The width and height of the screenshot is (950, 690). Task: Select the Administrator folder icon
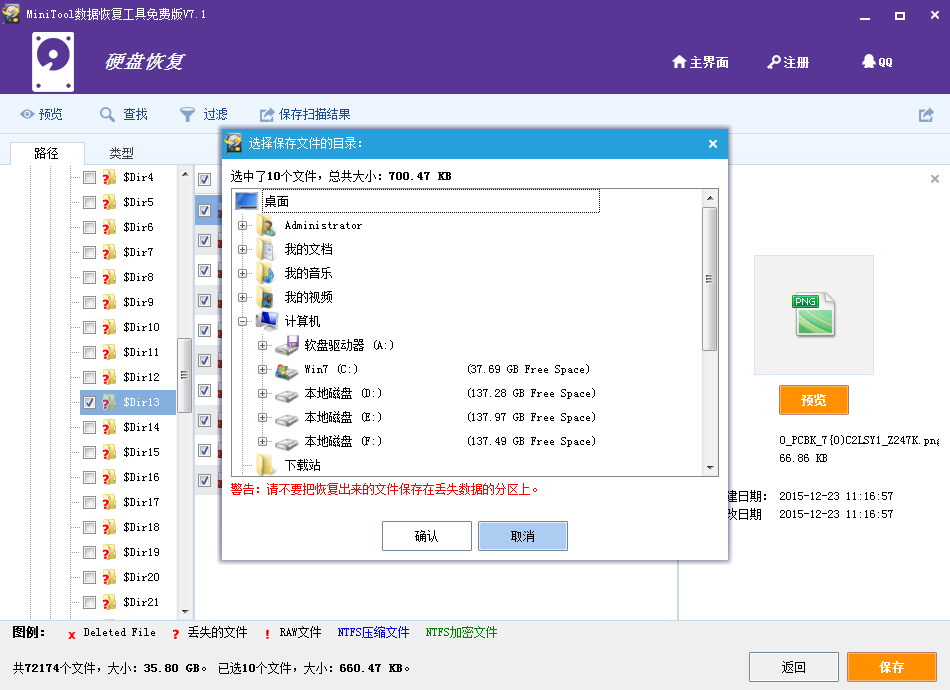(266, 225)
